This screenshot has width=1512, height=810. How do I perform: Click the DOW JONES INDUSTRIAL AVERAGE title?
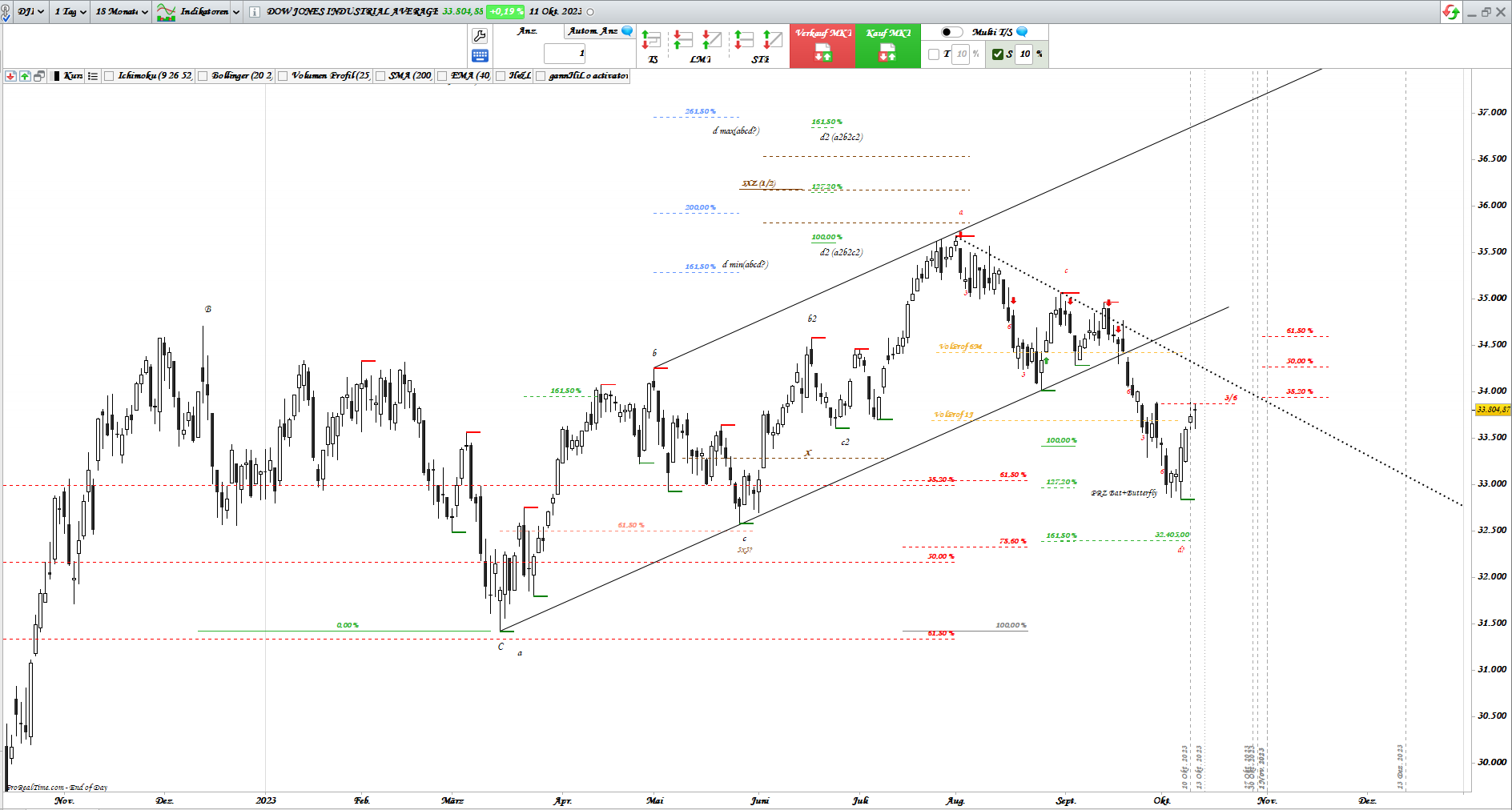click(x=352, y=12)
